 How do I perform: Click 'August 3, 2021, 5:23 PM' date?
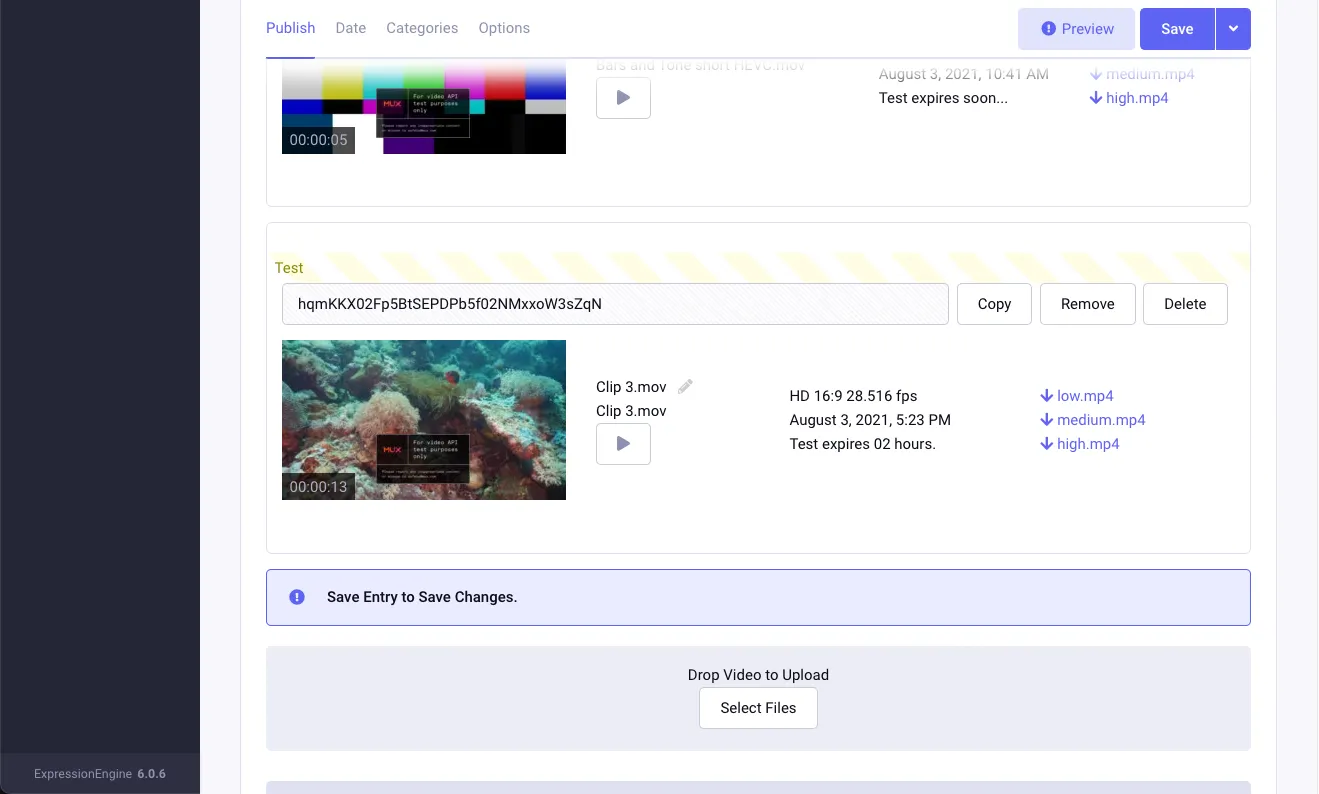870,420
